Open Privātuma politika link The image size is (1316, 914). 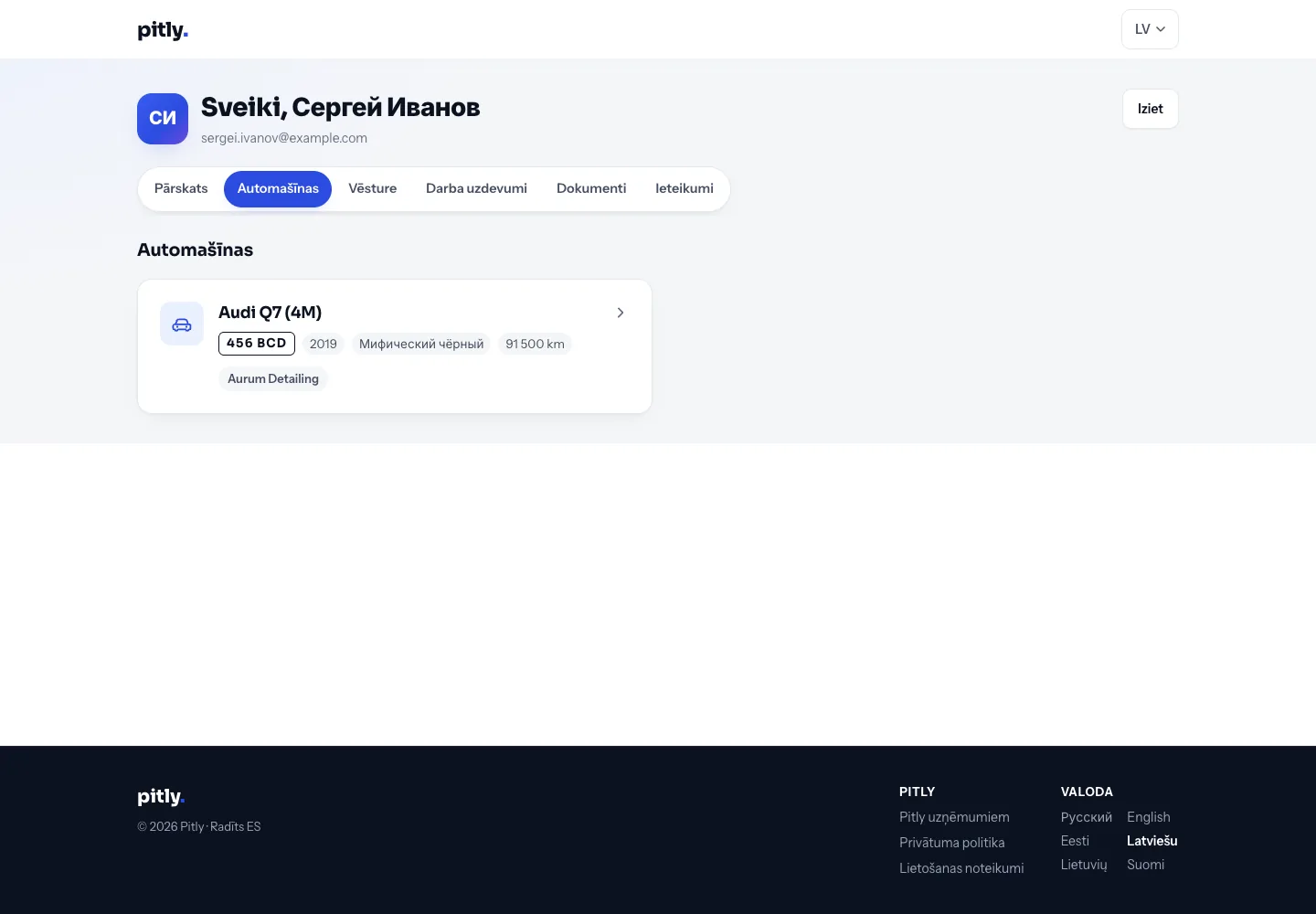click(x=952, y=843)
